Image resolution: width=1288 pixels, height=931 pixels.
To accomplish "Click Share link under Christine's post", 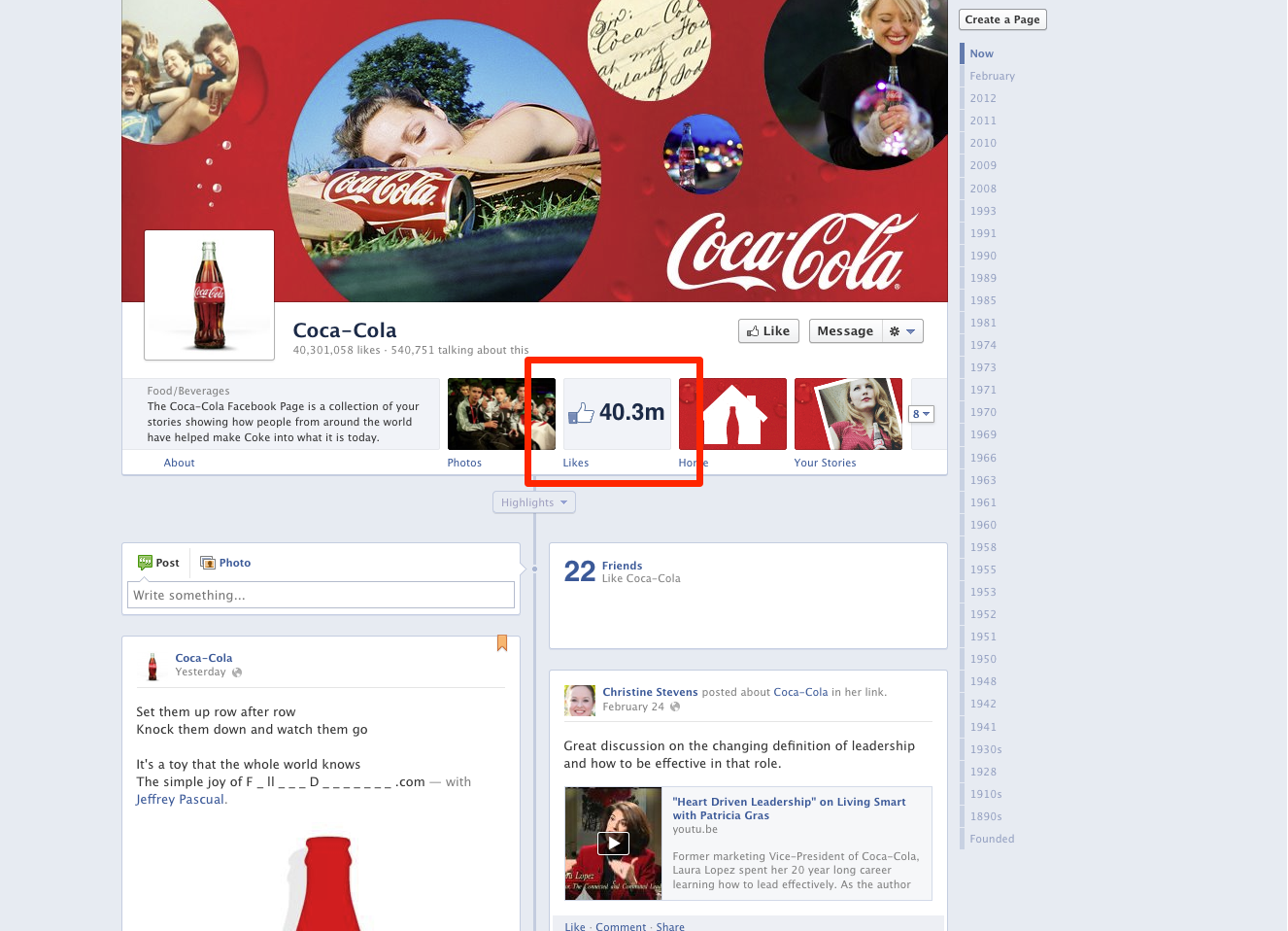I will coord(670,926).
